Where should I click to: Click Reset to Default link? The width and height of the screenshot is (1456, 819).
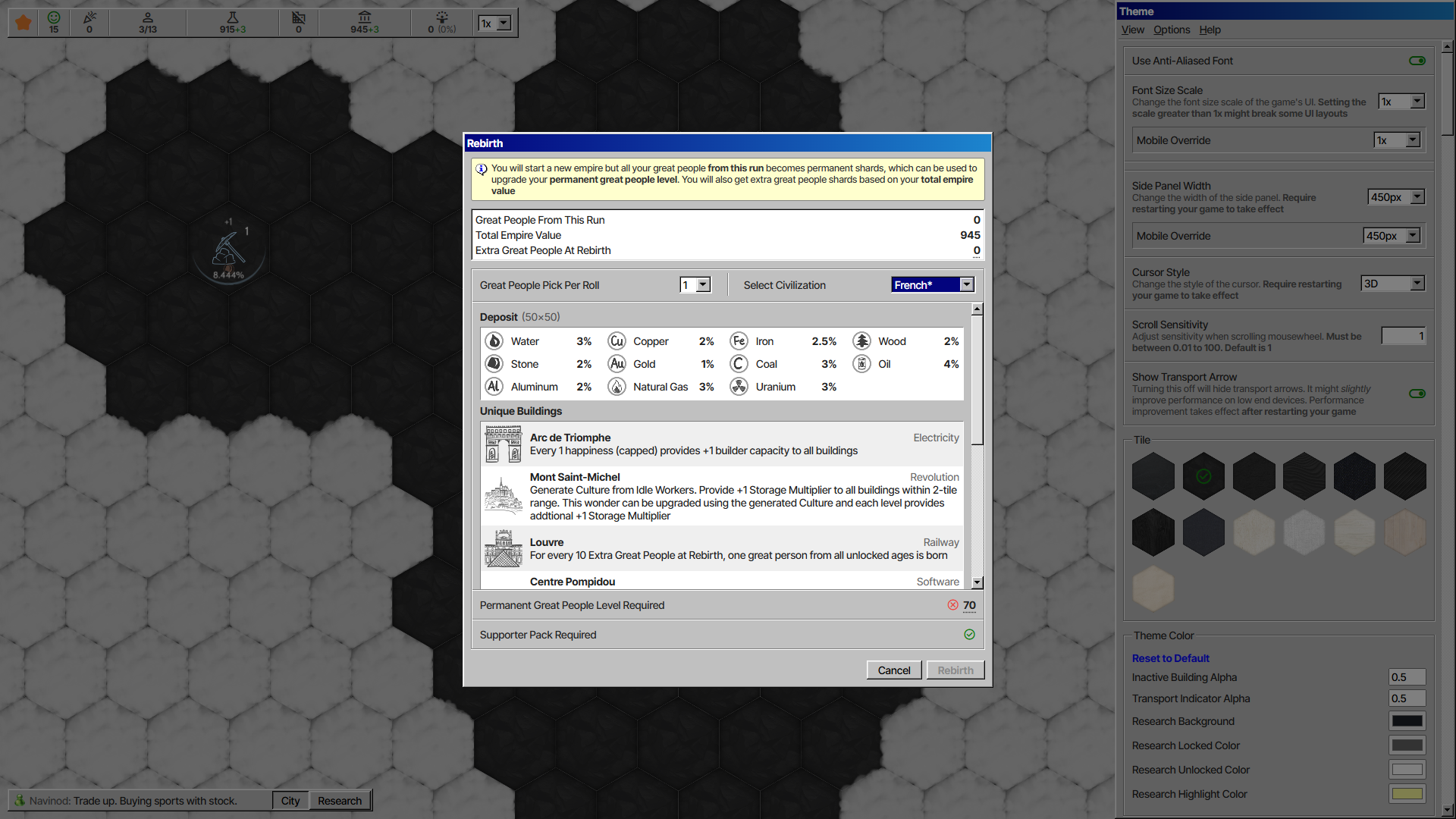tap(1170, 658)
